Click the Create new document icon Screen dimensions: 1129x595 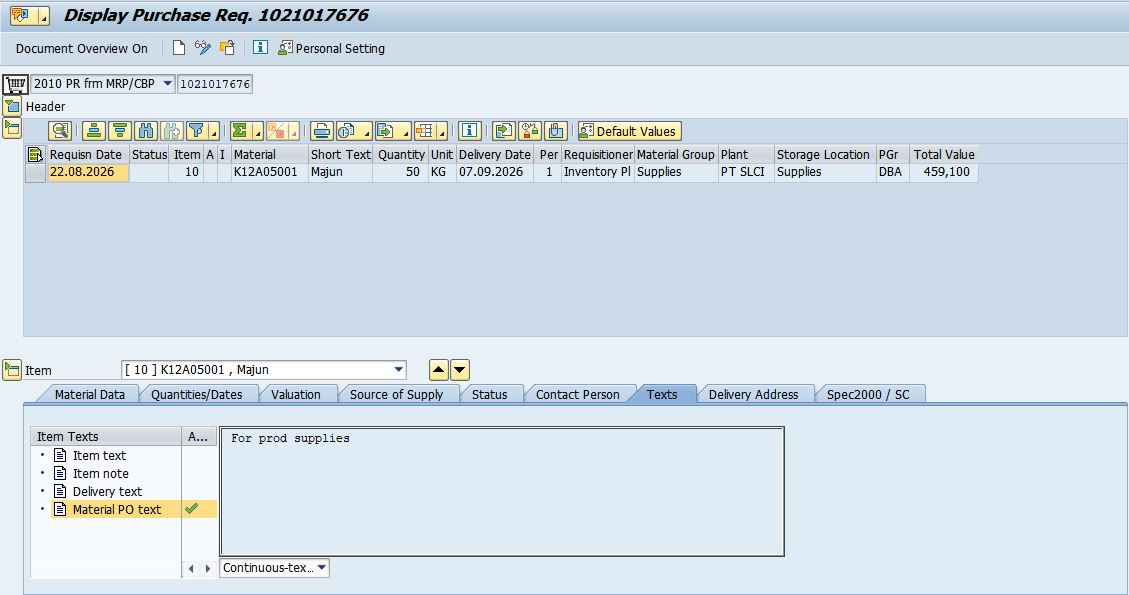pos(179,48)
